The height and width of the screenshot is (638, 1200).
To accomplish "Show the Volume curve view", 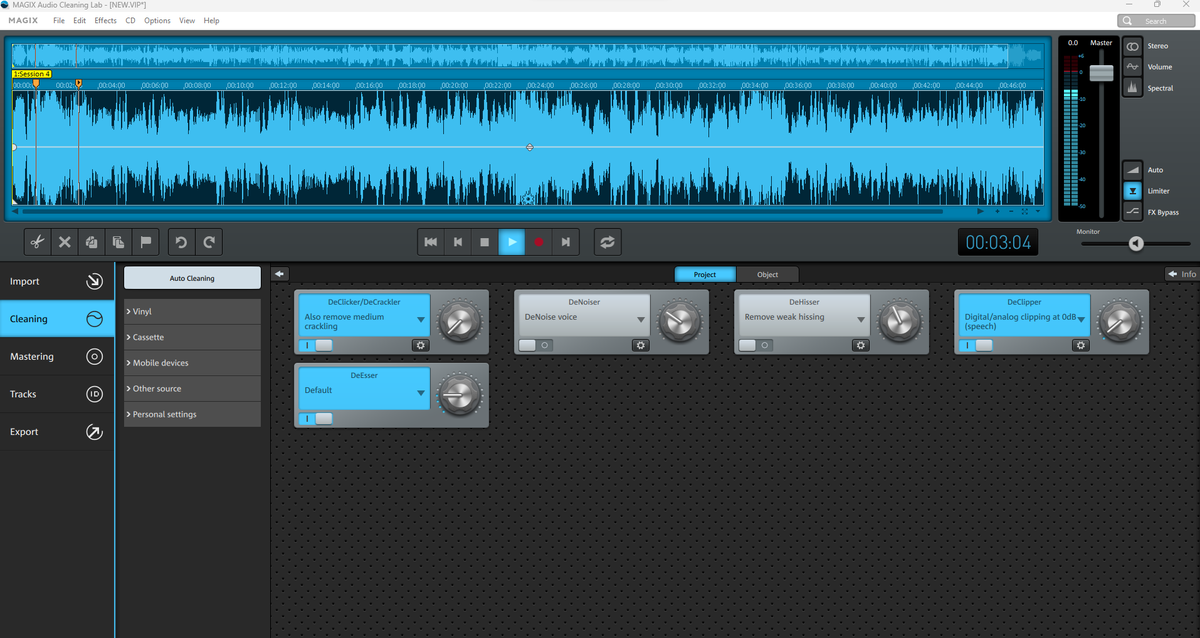I will [x=1133, y=67].
